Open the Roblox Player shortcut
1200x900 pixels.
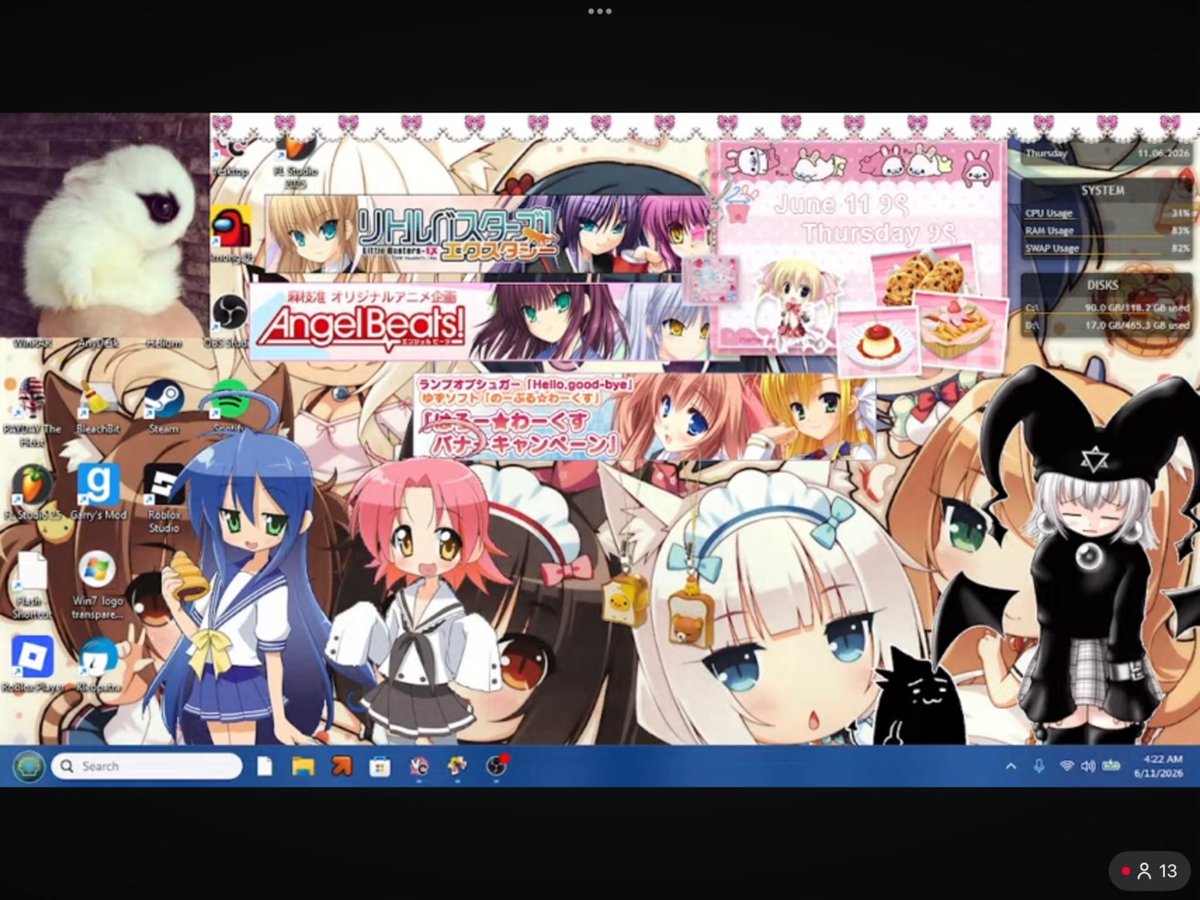point(32,657)
